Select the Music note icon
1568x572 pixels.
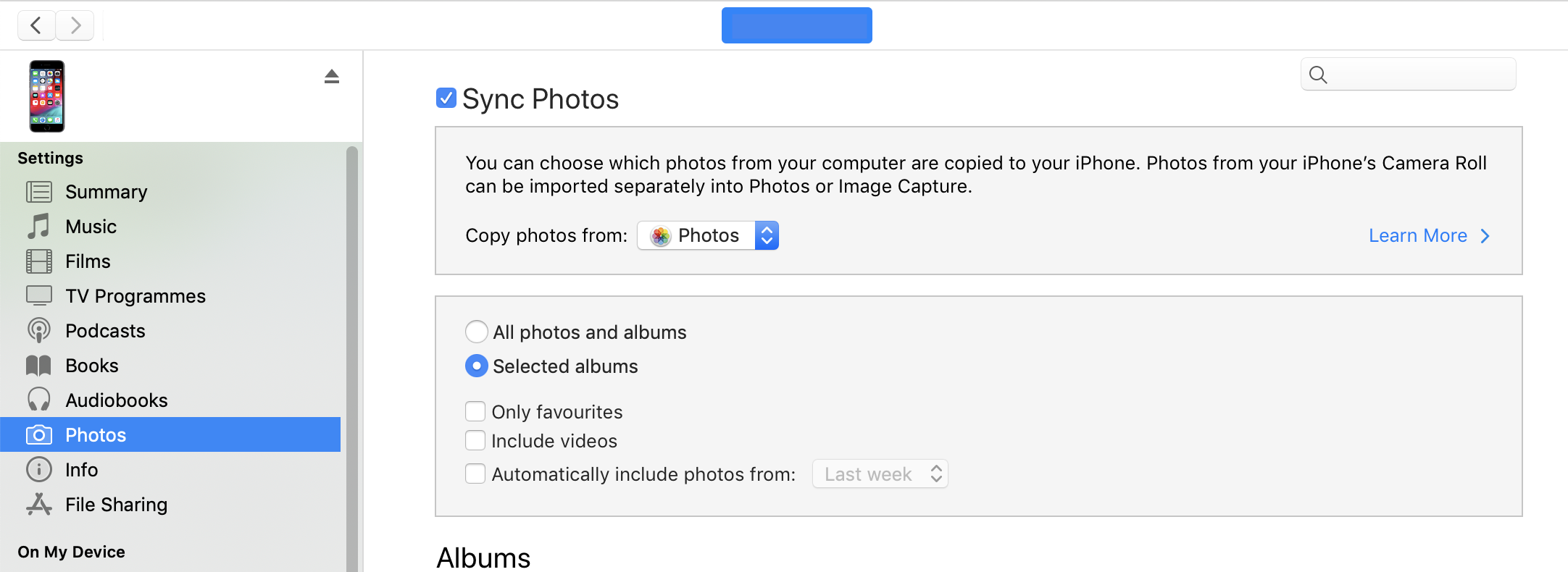click(39, 227)
